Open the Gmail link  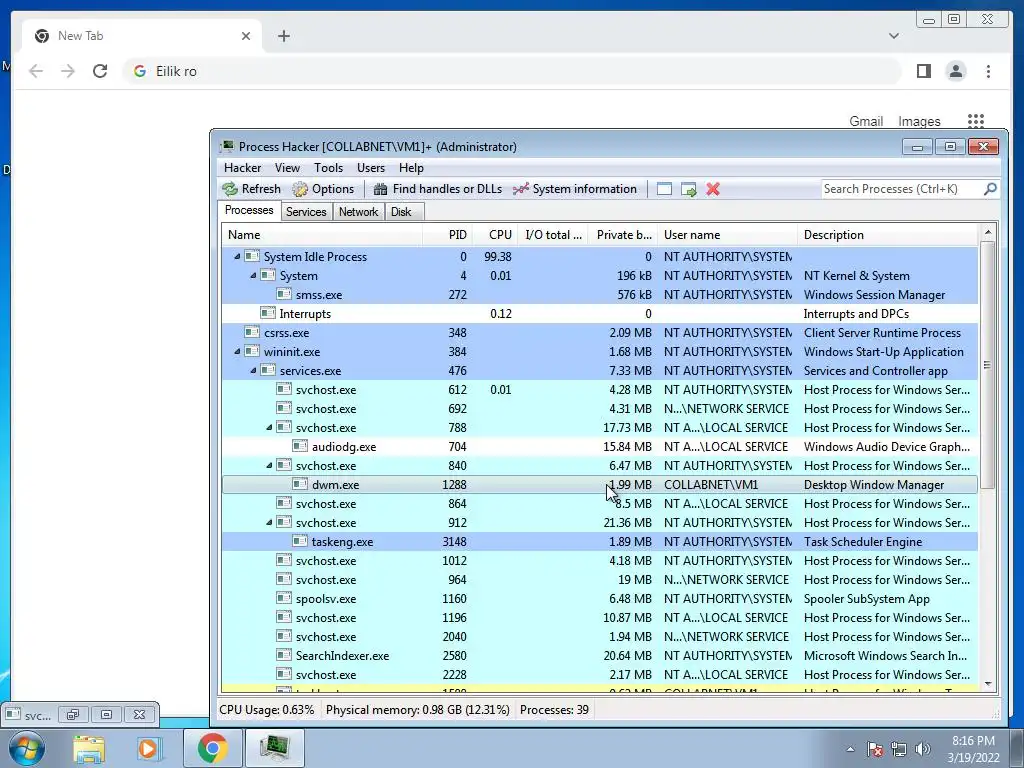pos(866,121)
